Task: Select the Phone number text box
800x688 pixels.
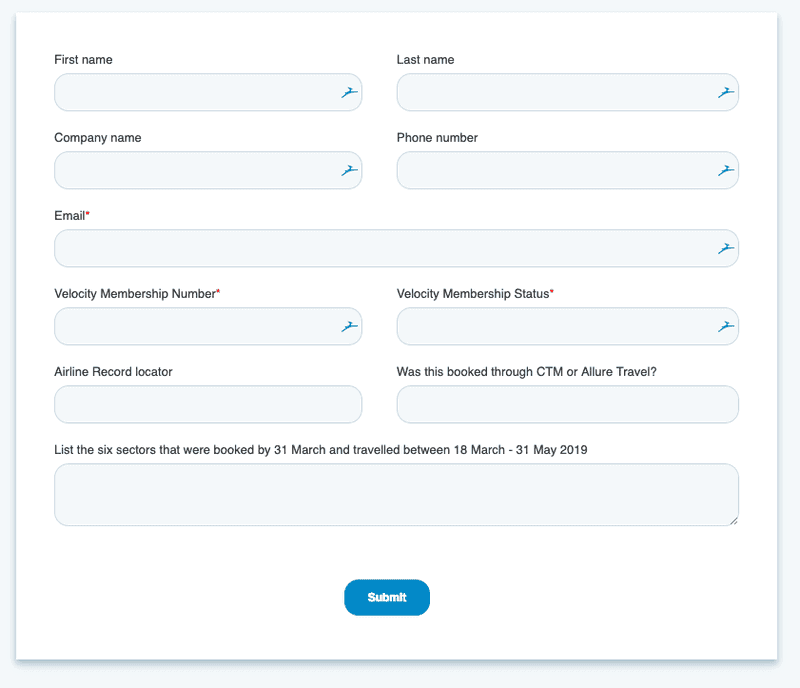Action: [567, 170]
